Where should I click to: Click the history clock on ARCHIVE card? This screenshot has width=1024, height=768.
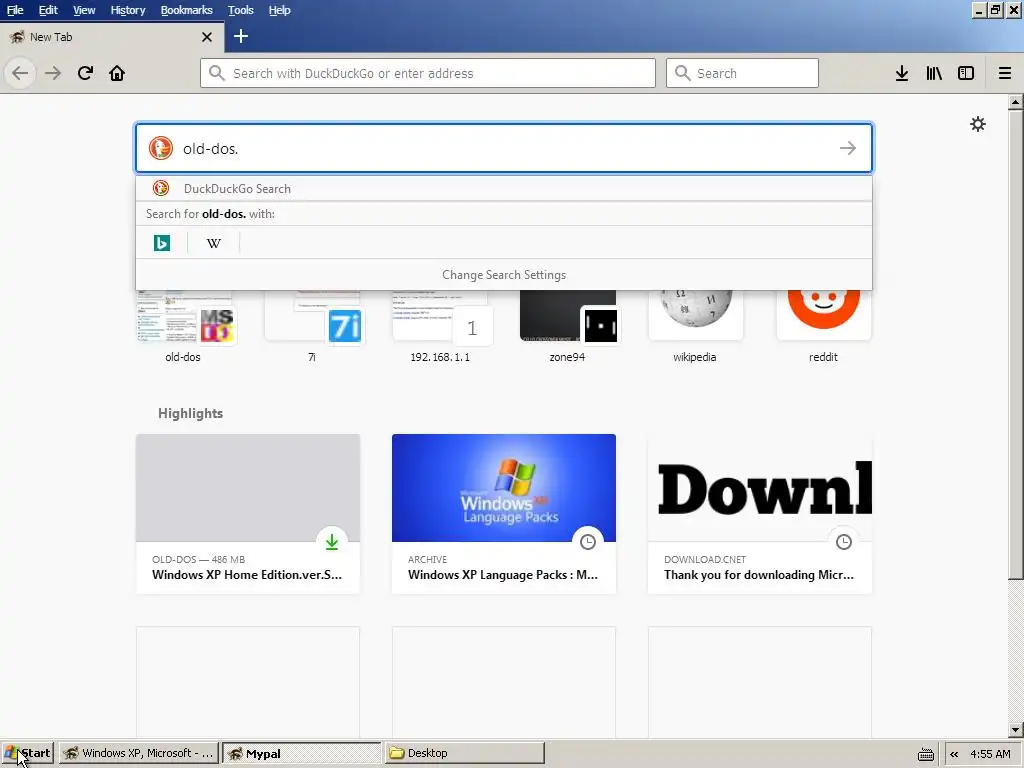[x=588, y=541]
